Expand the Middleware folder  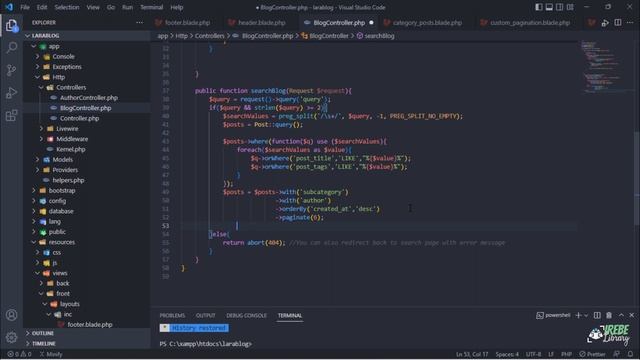coord(87,139)
